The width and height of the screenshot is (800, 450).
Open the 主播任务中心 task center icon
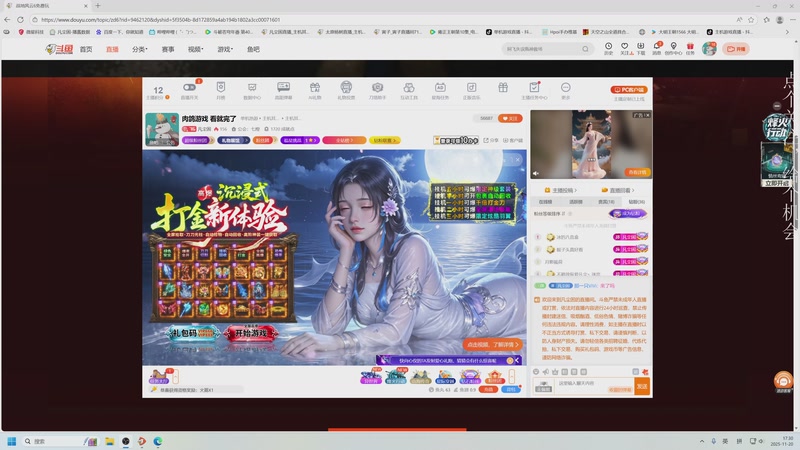[x=534, y=90]
